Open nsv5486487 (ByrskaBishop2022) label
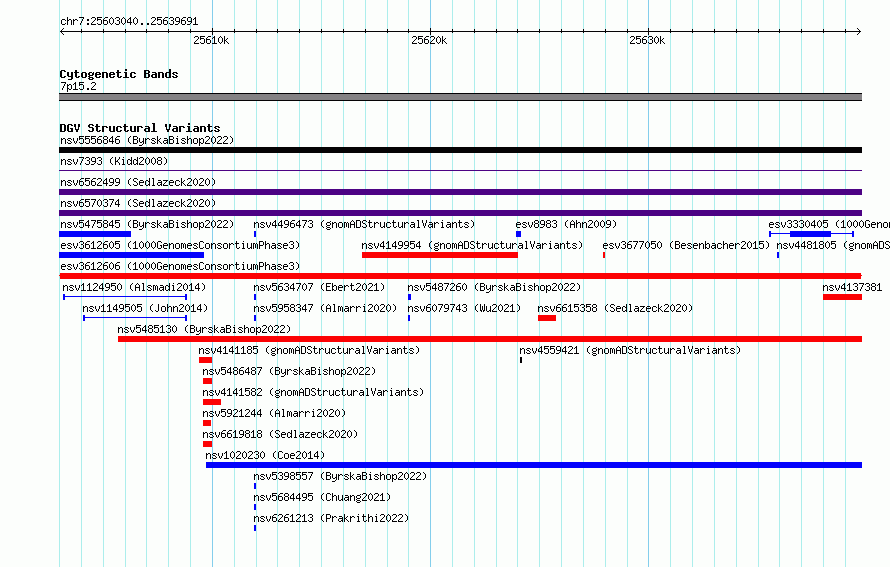Viewport: 890px width, 567px height. point(289,371)
